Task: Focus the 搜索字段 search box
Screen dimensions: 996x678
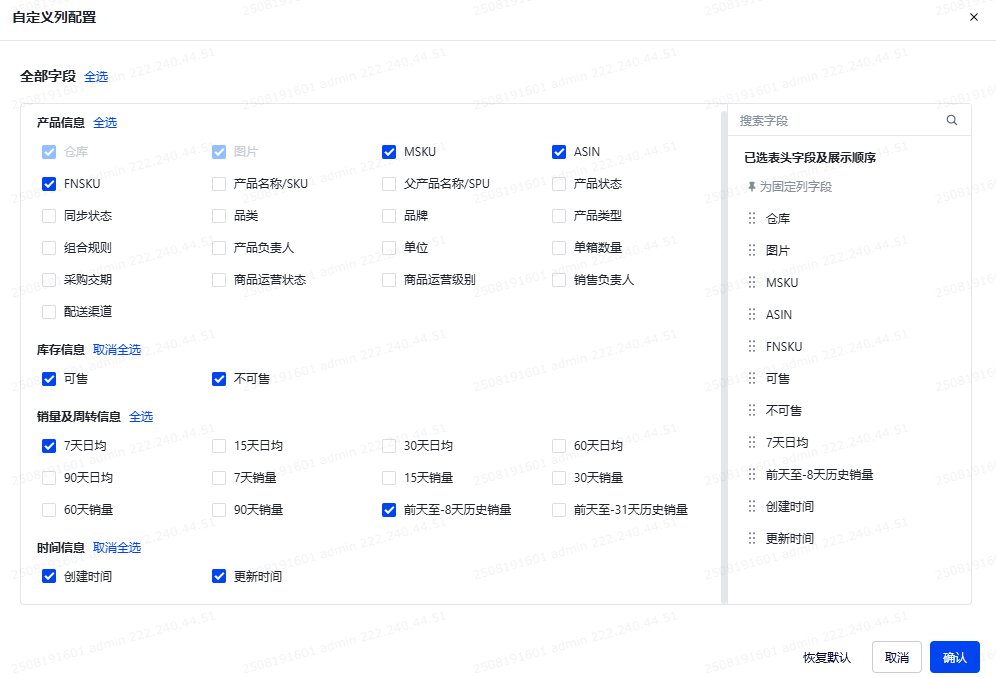Action: click(x=849, y=120)
